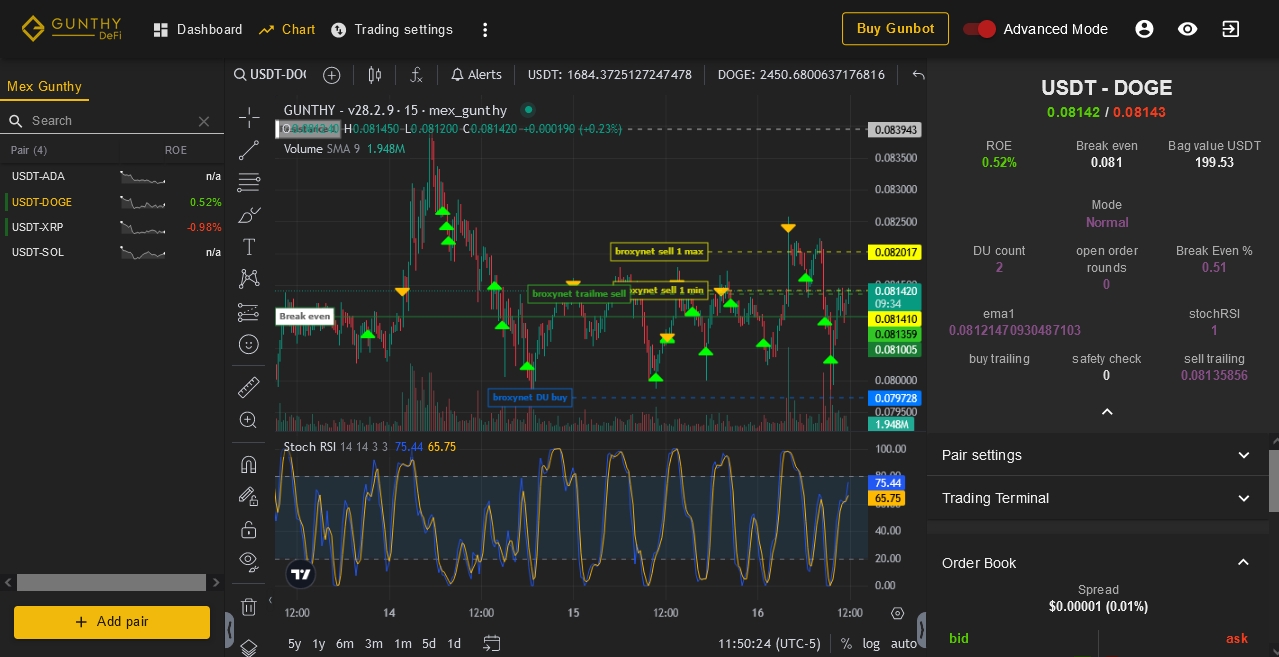The image size is (1279, 657).
Task: Turn off the Advanced Mode switch
Action: (979, 29)
